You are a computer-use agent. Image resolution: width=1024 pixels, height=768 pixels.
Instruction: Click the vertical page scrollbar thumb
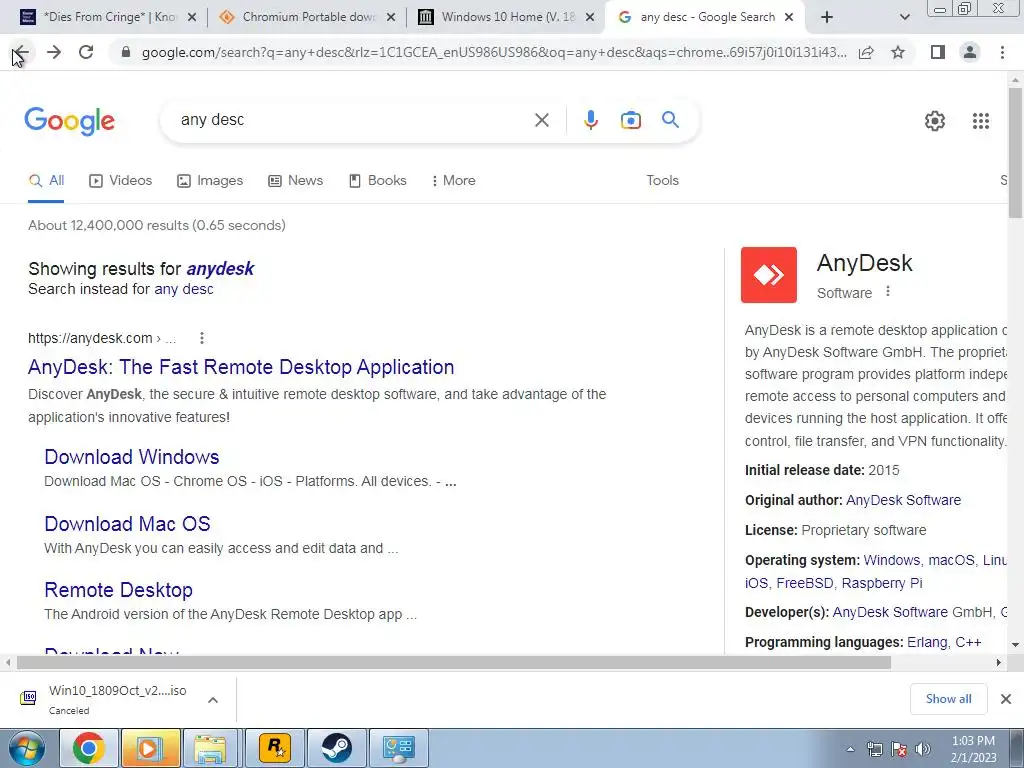point(1015,153)
